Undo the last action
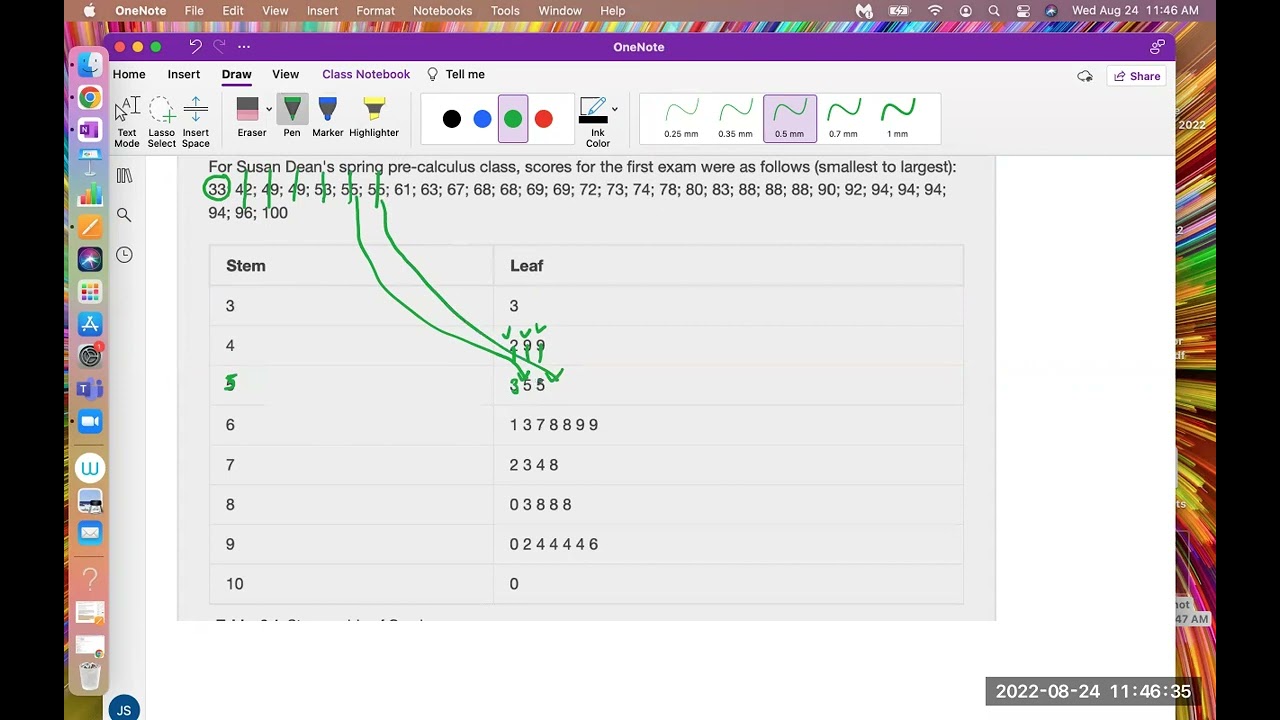The width and height of the screenshot is (1280, 720). (x=195, y=46)
